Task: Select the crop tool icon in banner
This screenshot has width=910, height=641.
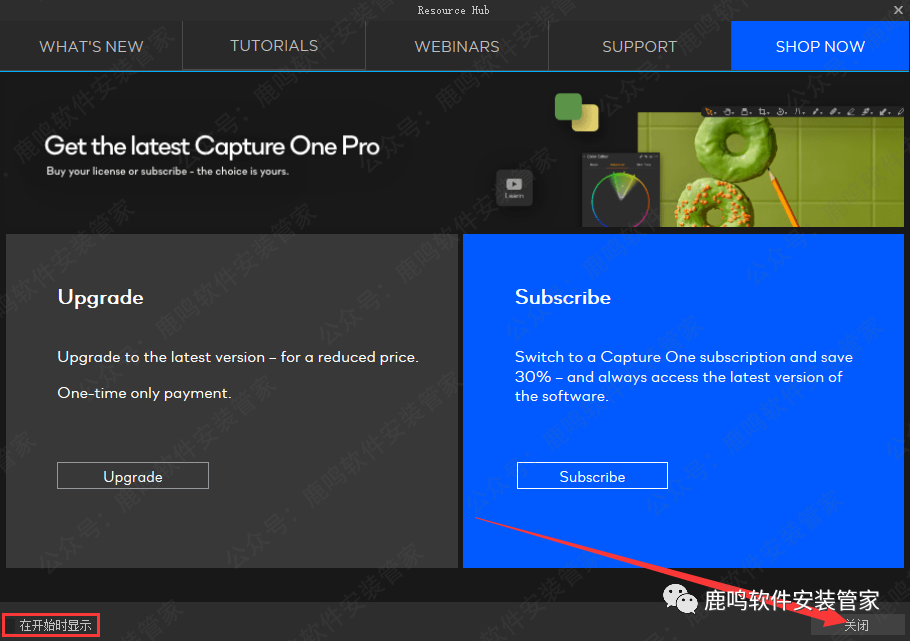Action: pyautogui.click(x=763, y=111)
